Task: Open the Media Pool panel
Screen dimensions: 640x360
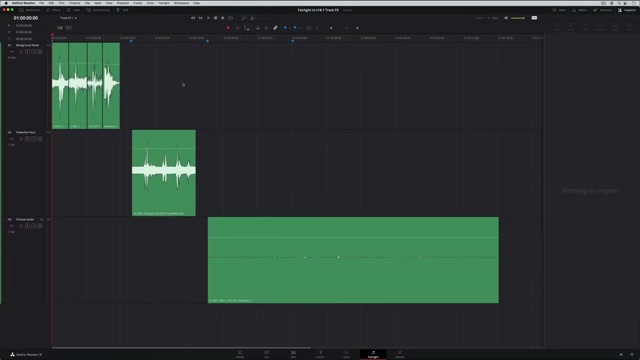Action: pos(30,10)
